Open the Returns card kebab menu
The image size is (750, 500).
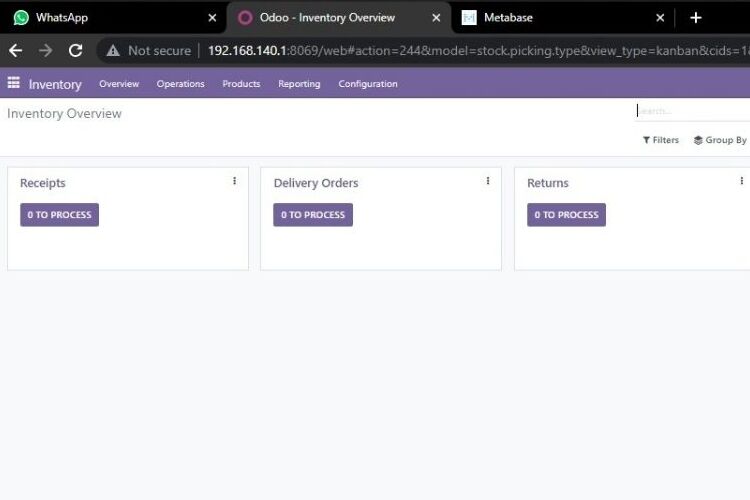tap(741, 181)
